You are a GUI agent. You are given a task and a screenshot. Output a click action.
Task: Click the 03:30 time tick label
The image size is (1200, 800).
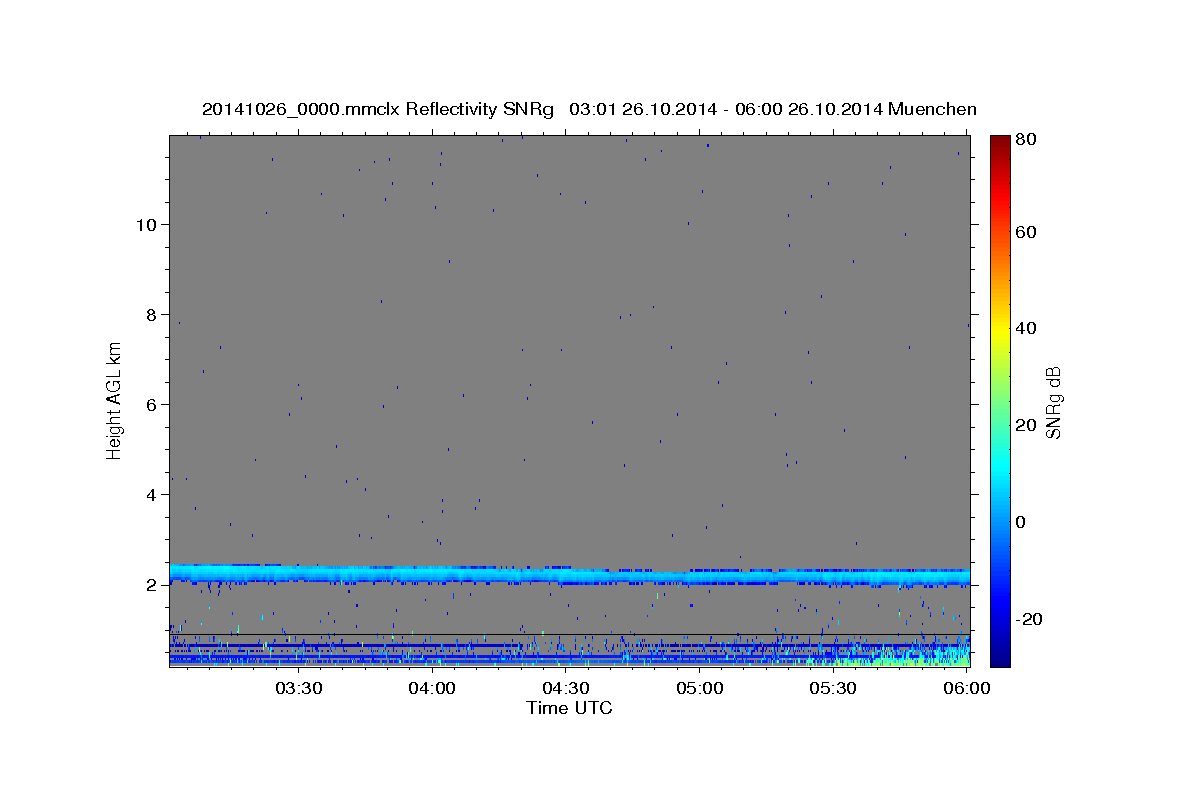299,688
